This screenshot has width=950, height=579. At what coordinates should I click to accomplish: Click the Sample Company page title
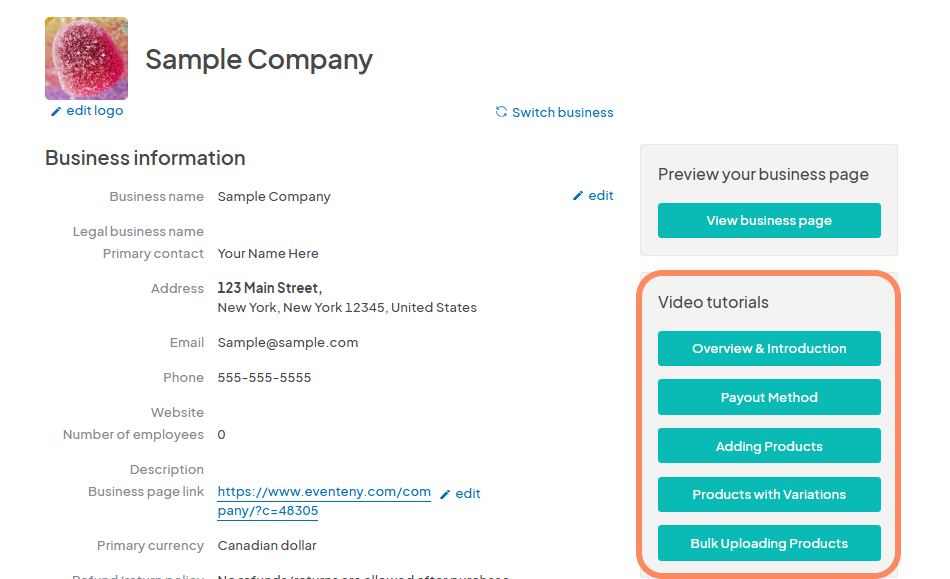tap(258, 60)
